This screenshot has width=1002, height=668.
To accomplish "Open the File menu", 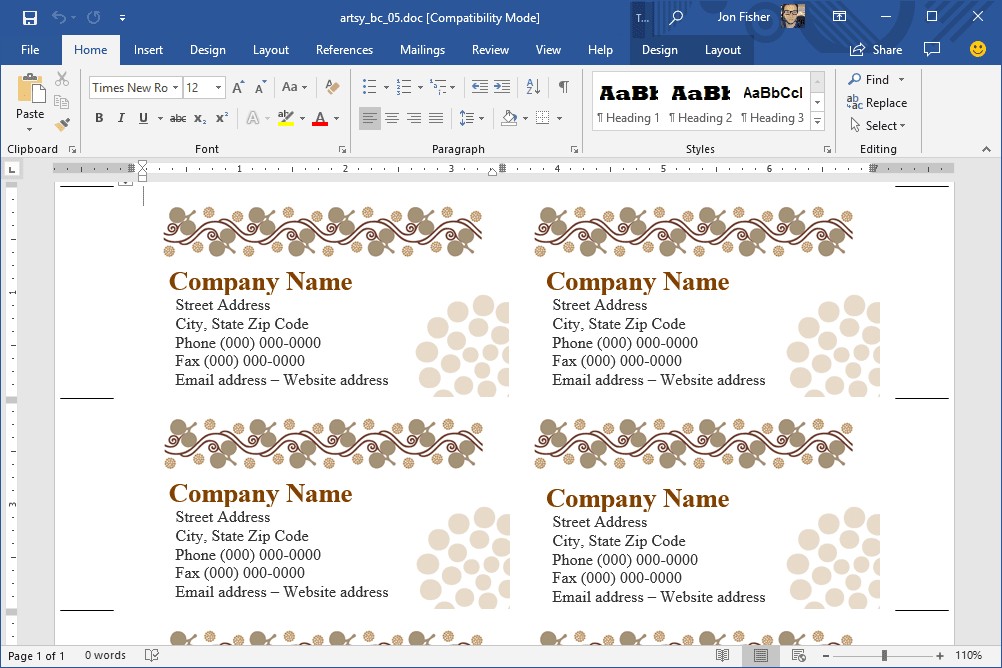I will 30,50.
